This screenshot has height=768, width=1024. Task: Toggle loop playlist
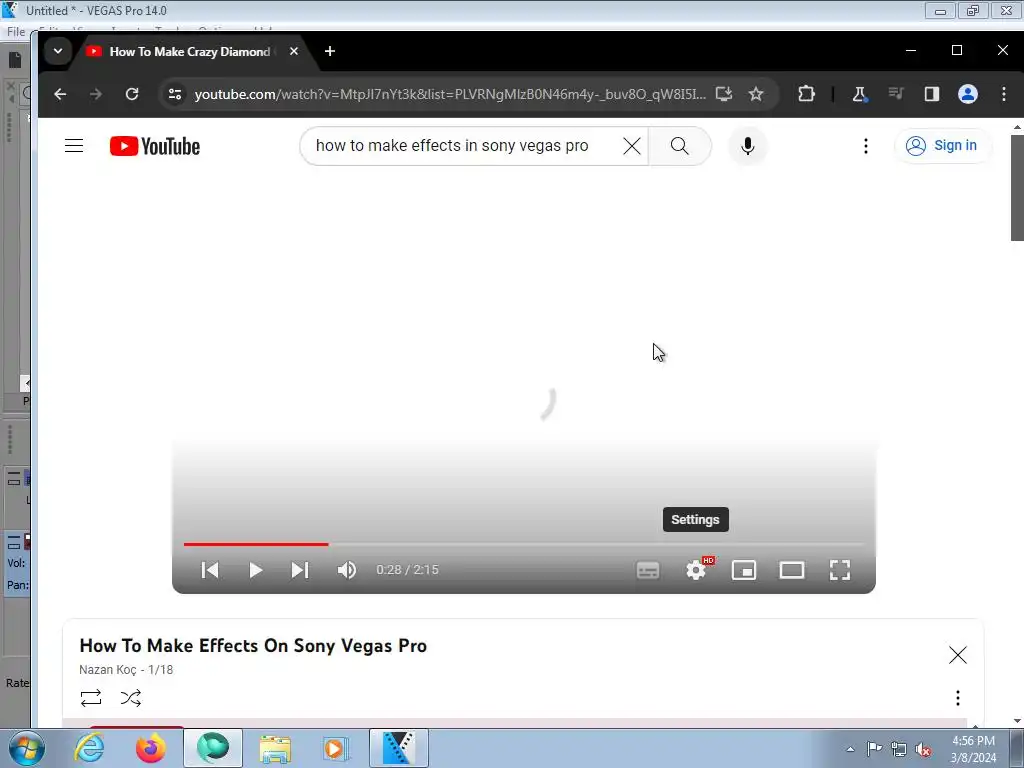(91, 697)
